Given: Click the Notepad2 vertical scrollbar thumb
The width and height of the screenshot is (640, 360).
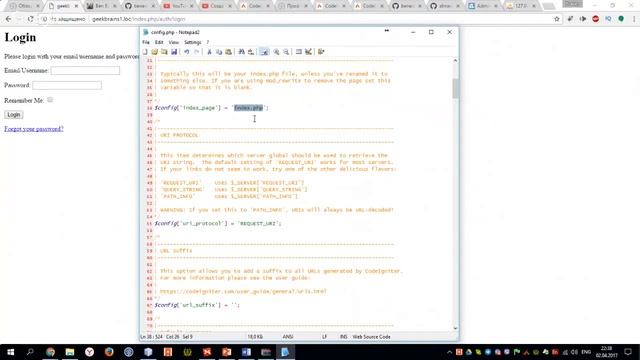Looking at the screenshot, I should pos(456,88).
